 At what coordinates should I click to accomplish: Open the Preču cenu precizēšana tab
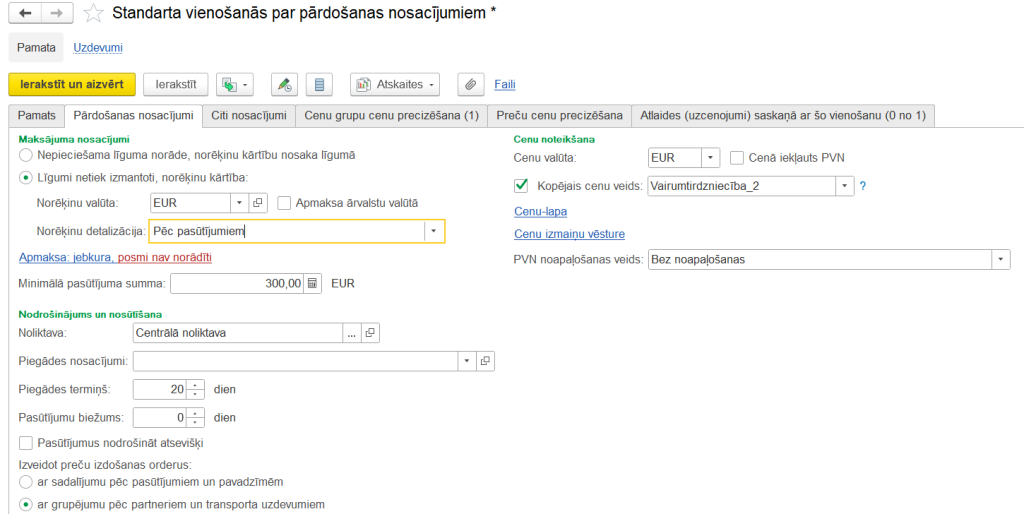pyautogui.click(x=559, y=116)
